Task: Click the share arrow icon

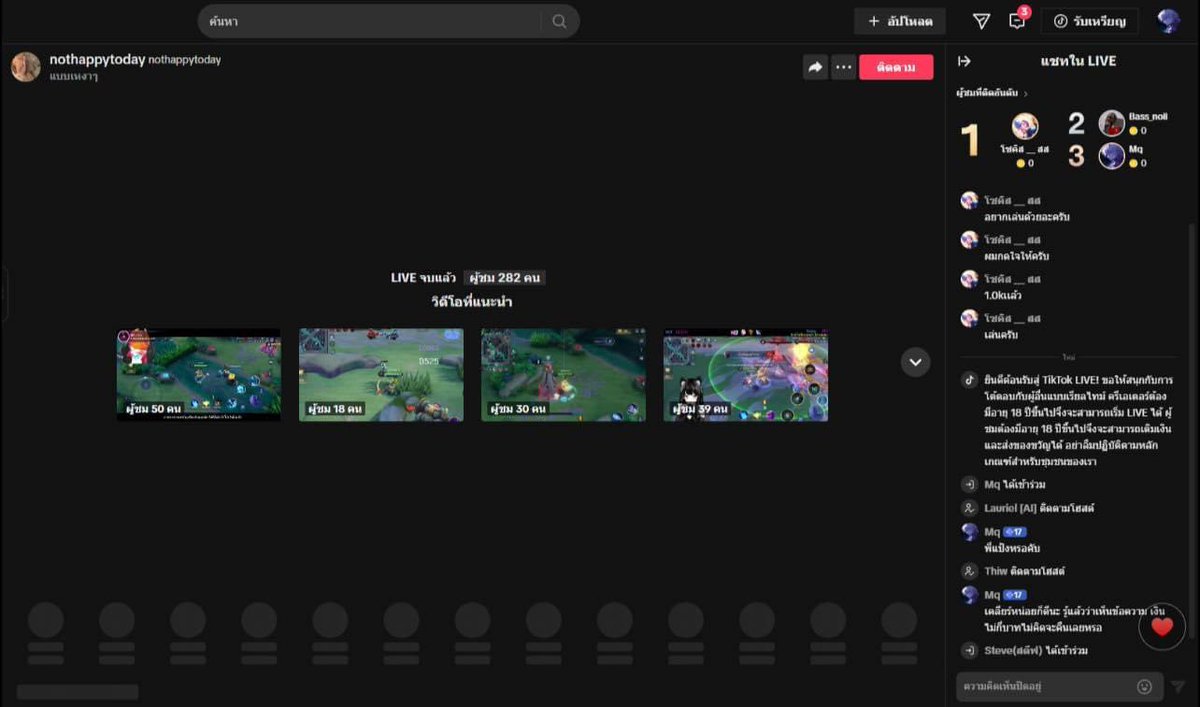Action: coord(815,67)
